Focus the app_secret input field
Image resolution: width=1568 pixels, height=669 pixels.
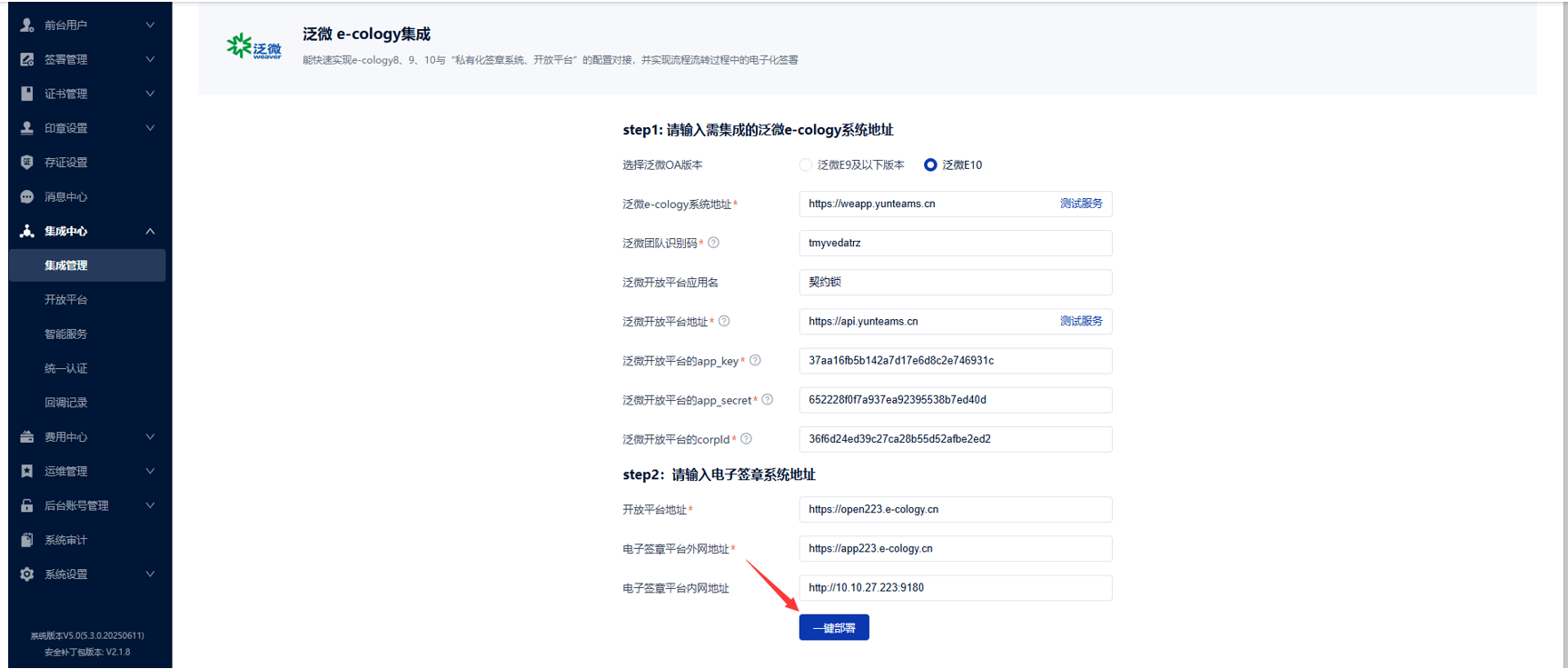point(956,400)
